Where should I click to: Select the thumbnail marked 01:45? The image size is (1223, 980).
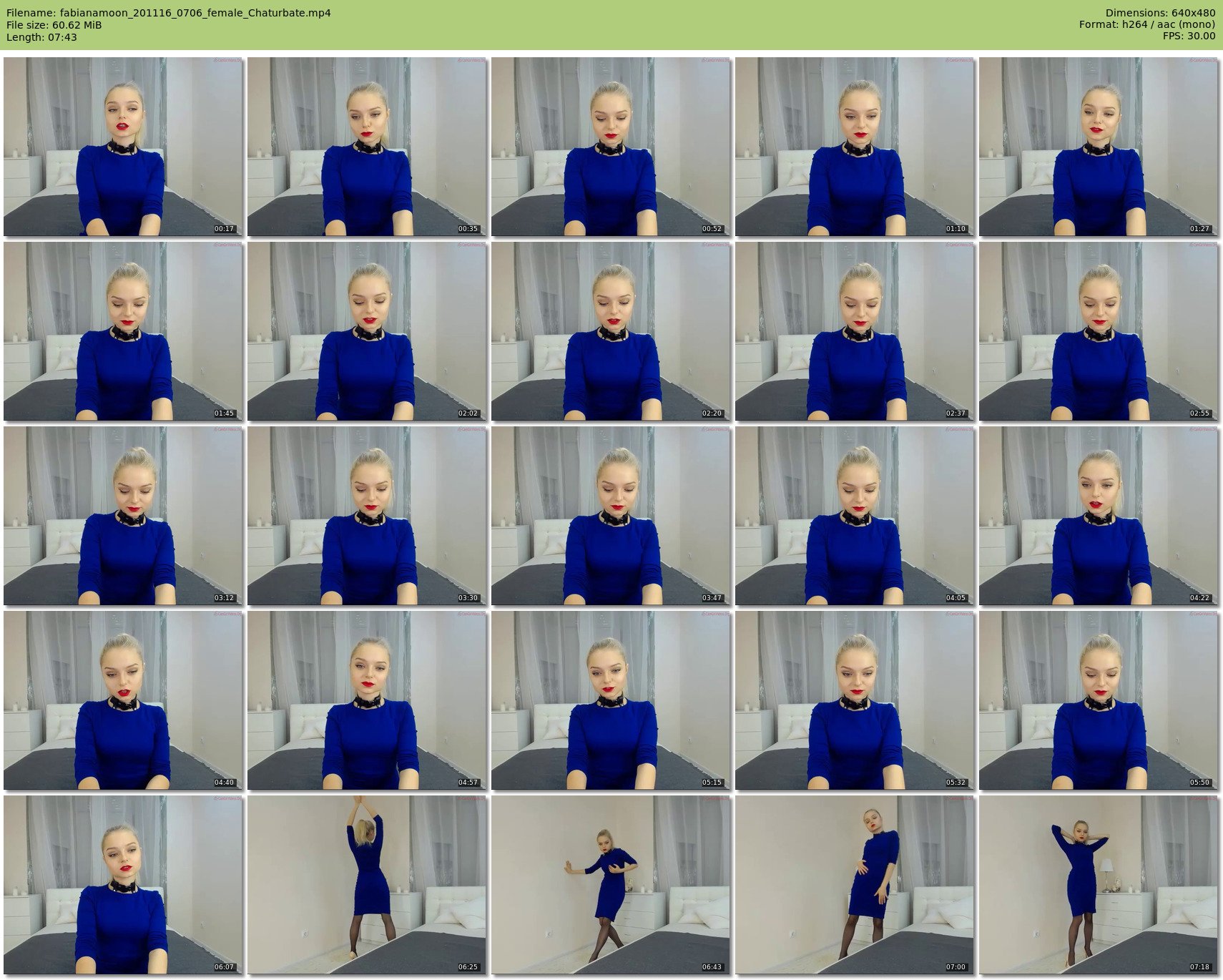[x=123, y=331]
